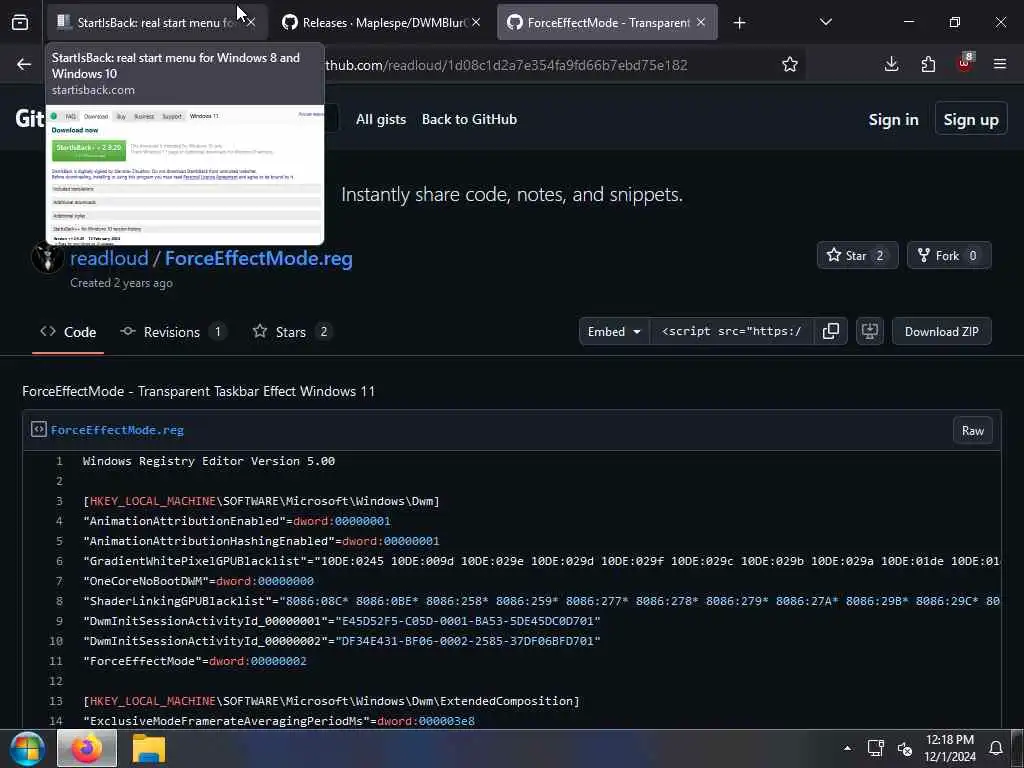
Task: Select line number 11 in code
Action: point(56,661)
